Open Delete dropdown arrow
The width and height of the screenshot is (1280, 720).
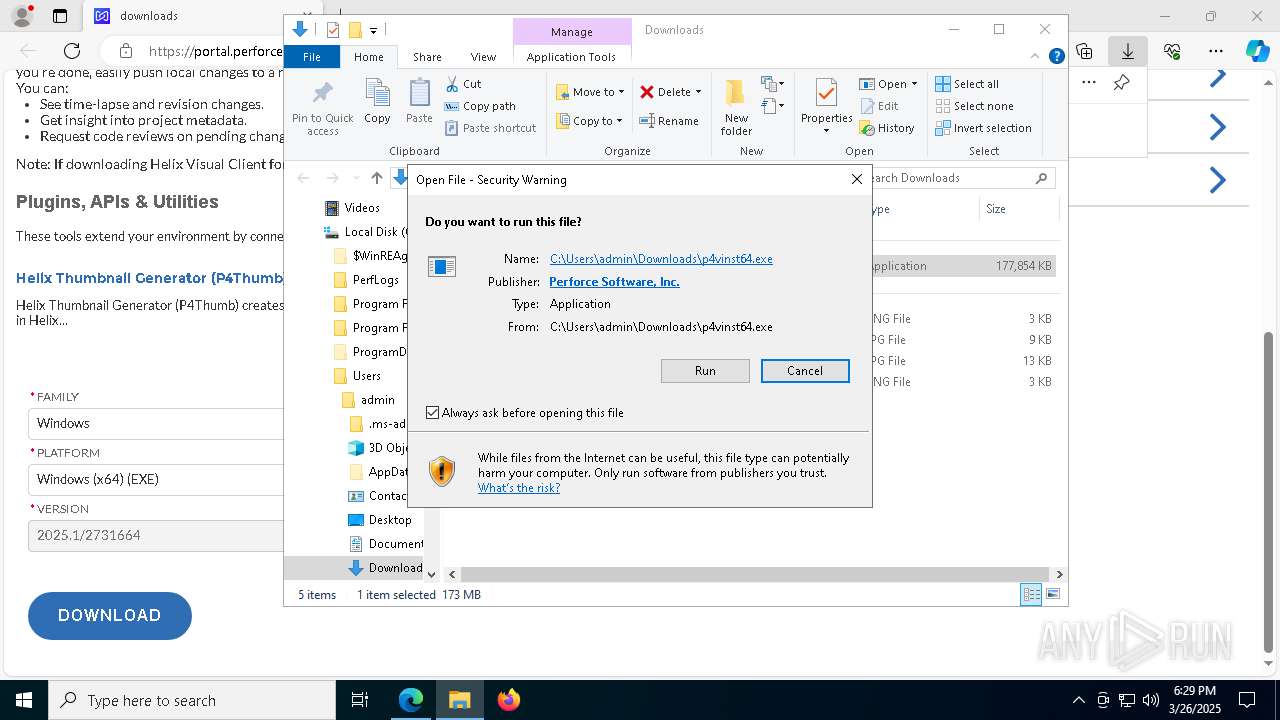698,92
